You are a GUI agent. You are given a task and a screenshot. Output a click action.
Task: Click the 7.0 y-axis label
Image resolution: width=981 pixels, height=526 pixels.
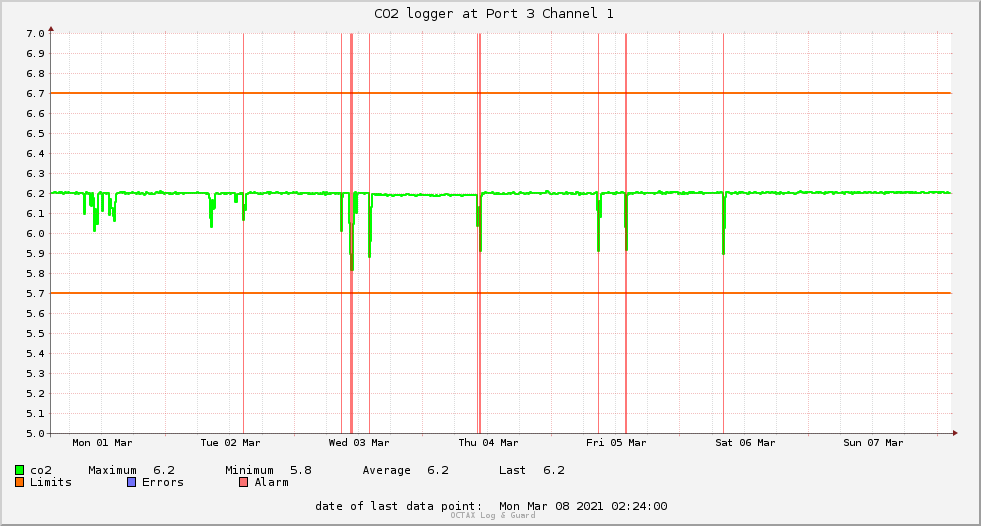coord(35,34)
